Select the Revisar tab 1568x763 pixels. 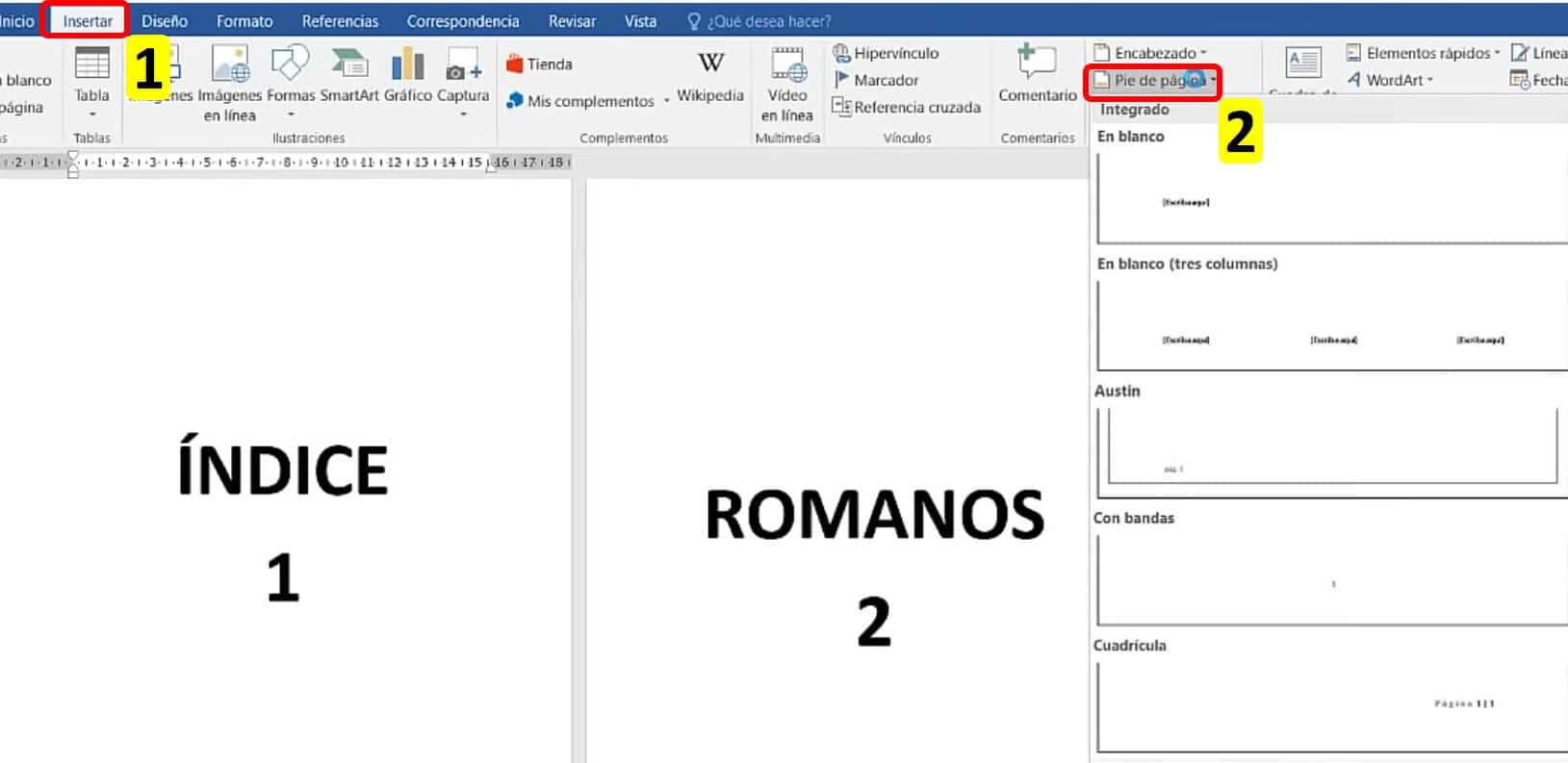coord(573,21)
